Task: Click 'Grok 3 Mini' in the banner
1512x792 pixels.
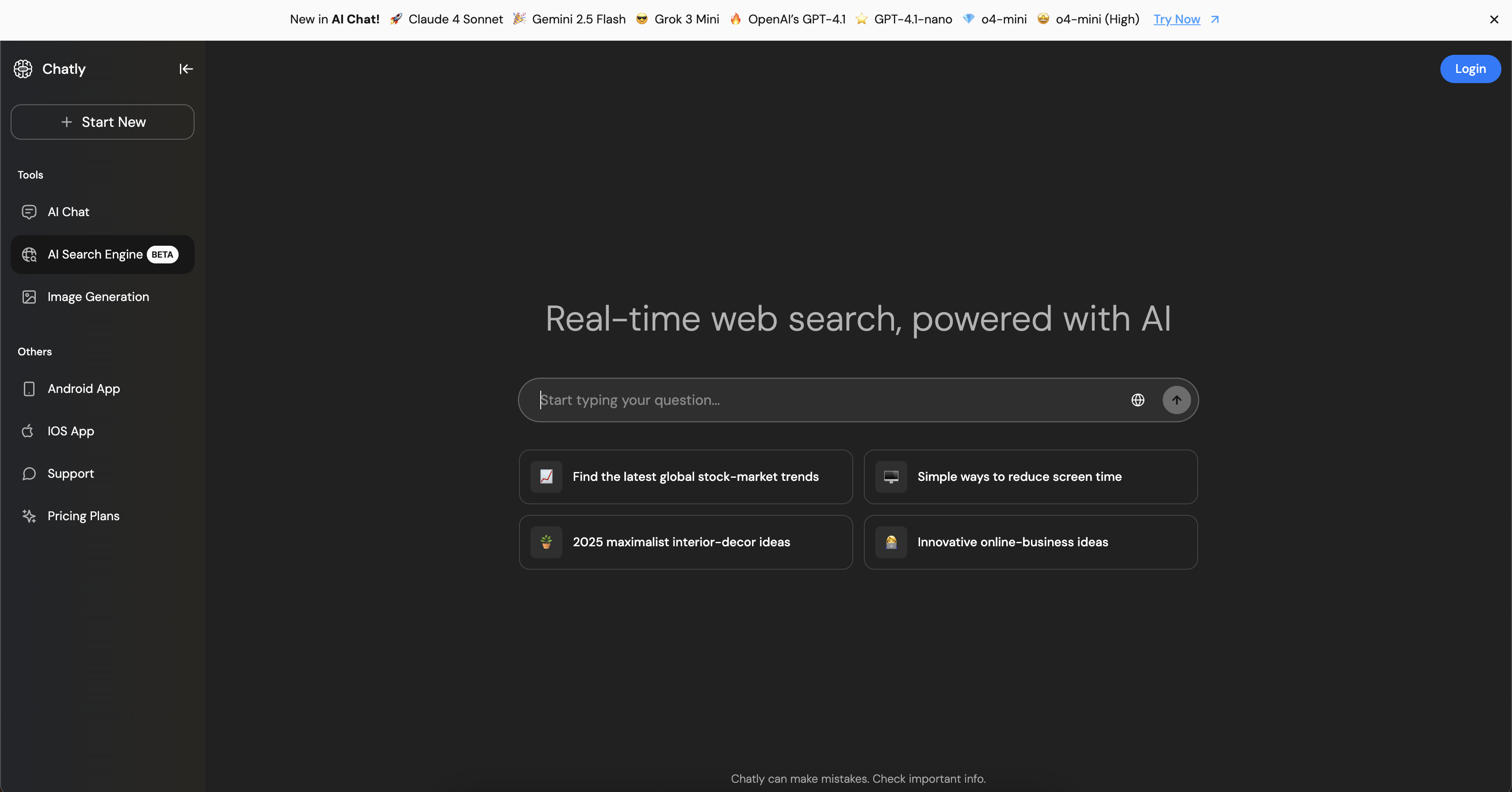Action: [x=687, y=19]
